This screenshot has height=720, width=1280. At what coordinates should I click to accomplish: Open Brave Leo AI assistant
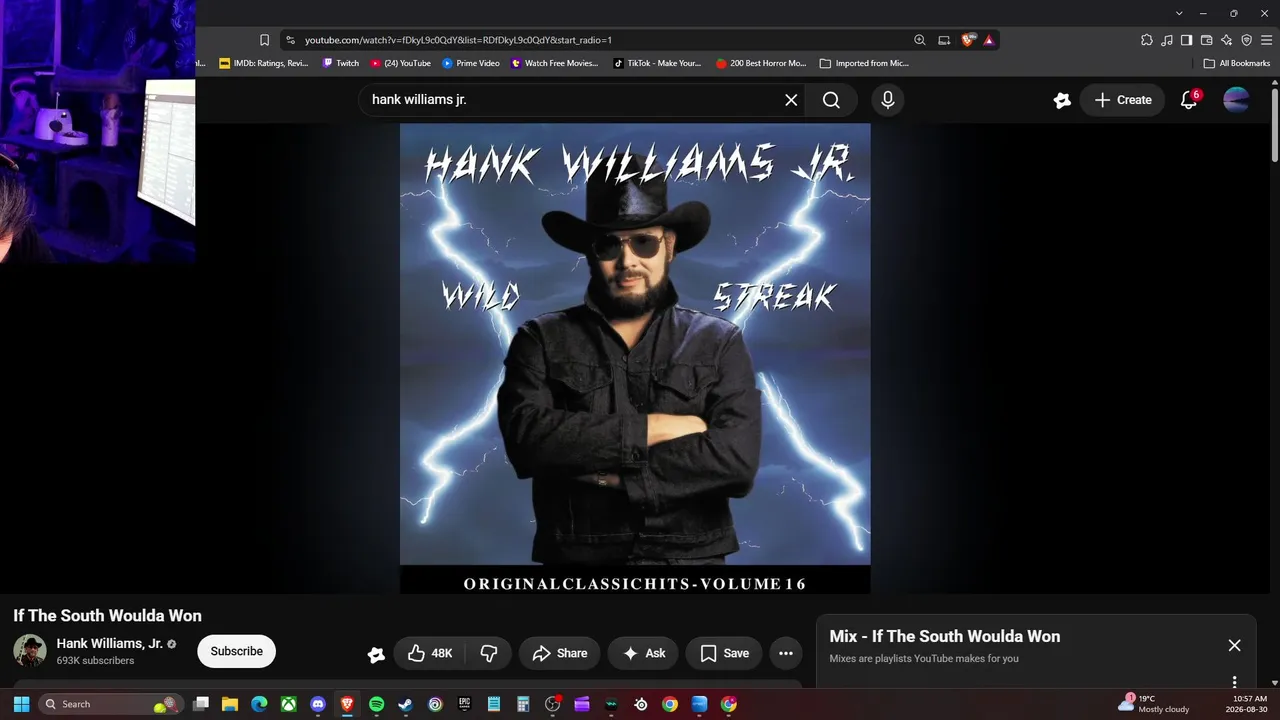tap(1226, 40)
